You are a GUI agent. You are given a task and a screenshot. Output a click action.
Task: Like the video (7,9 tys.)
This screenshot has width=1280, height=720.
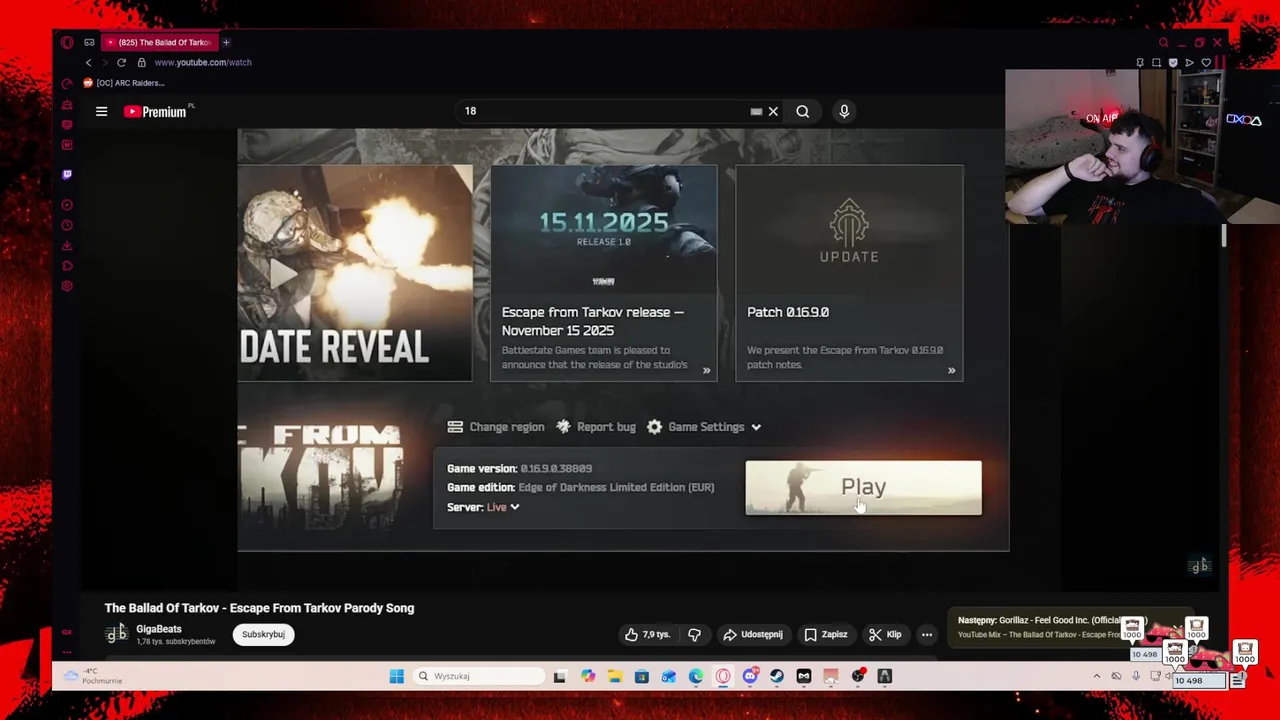point(647,634)
